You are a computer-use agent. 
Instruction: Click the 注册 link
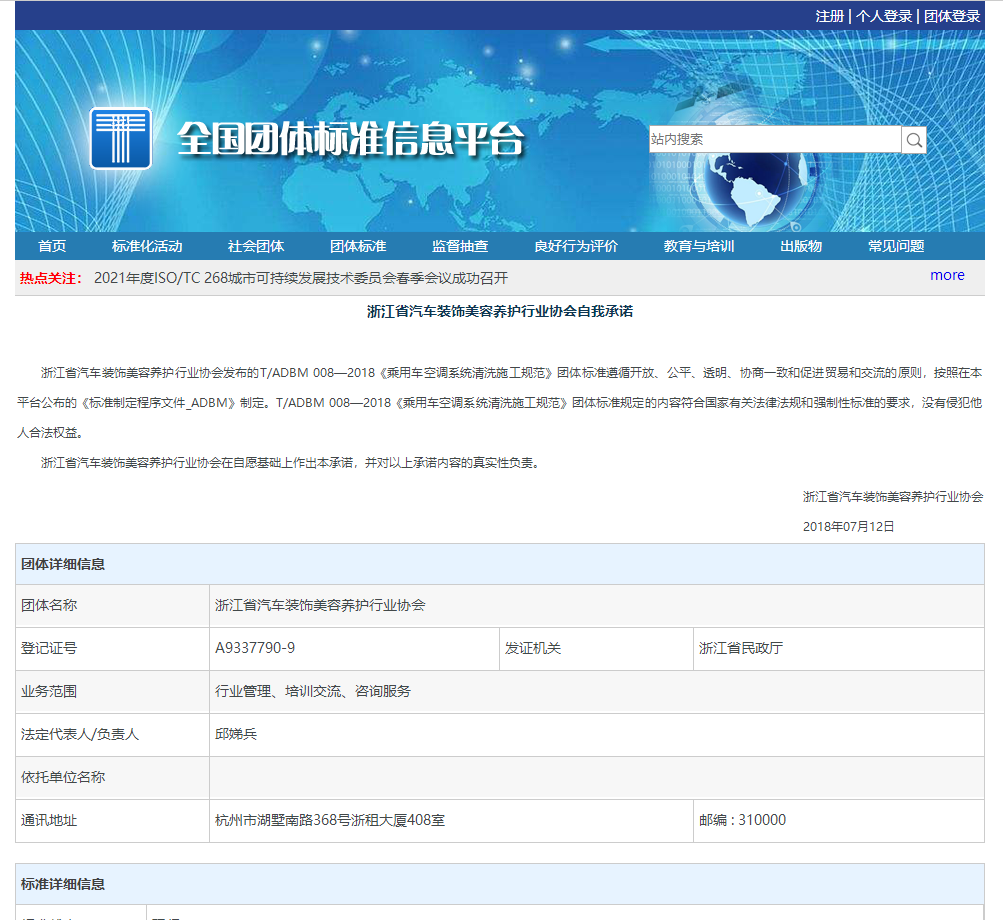tap(831, 17)
